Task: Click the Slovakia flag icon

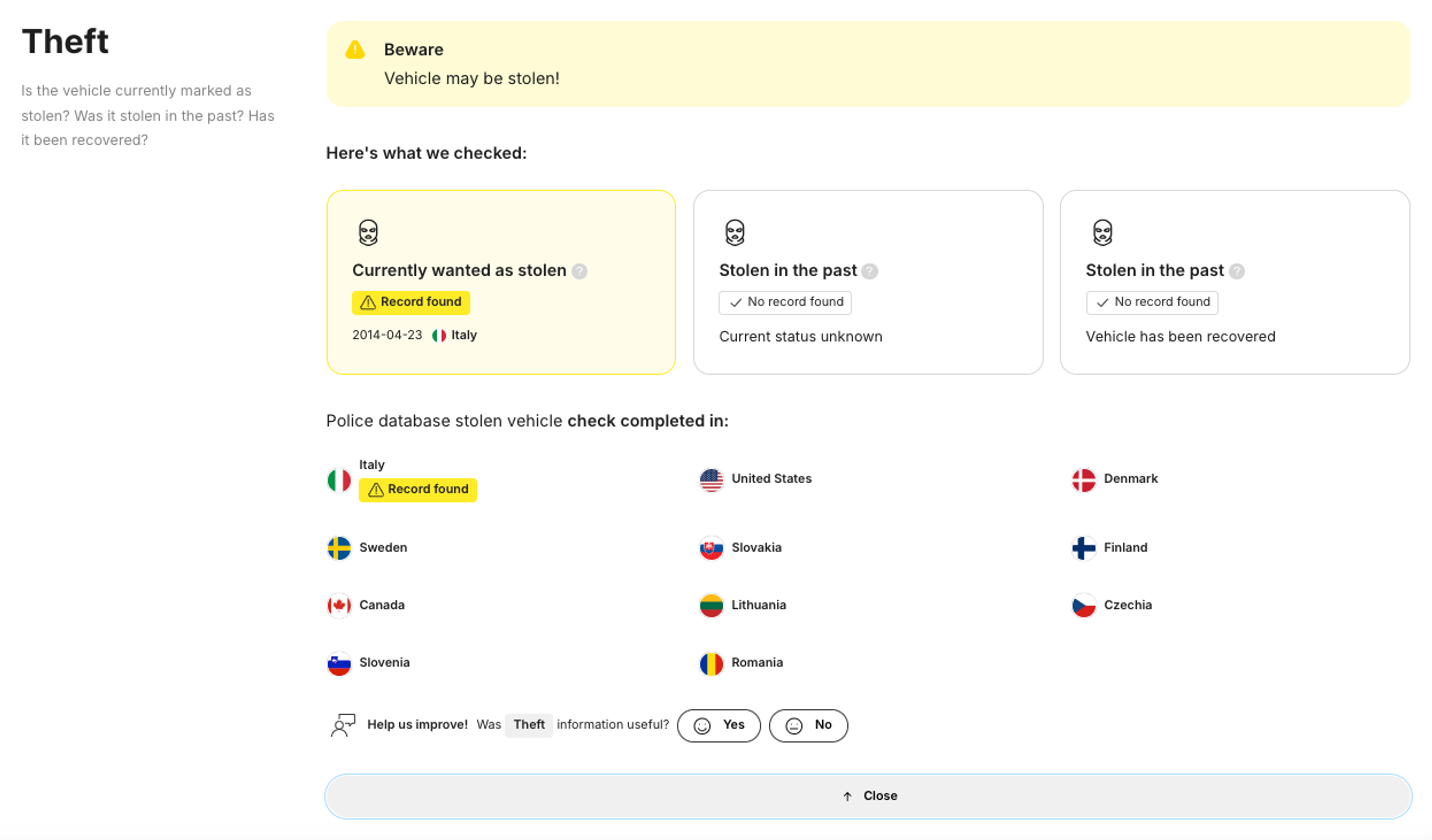Action: [x=711, y=548]
